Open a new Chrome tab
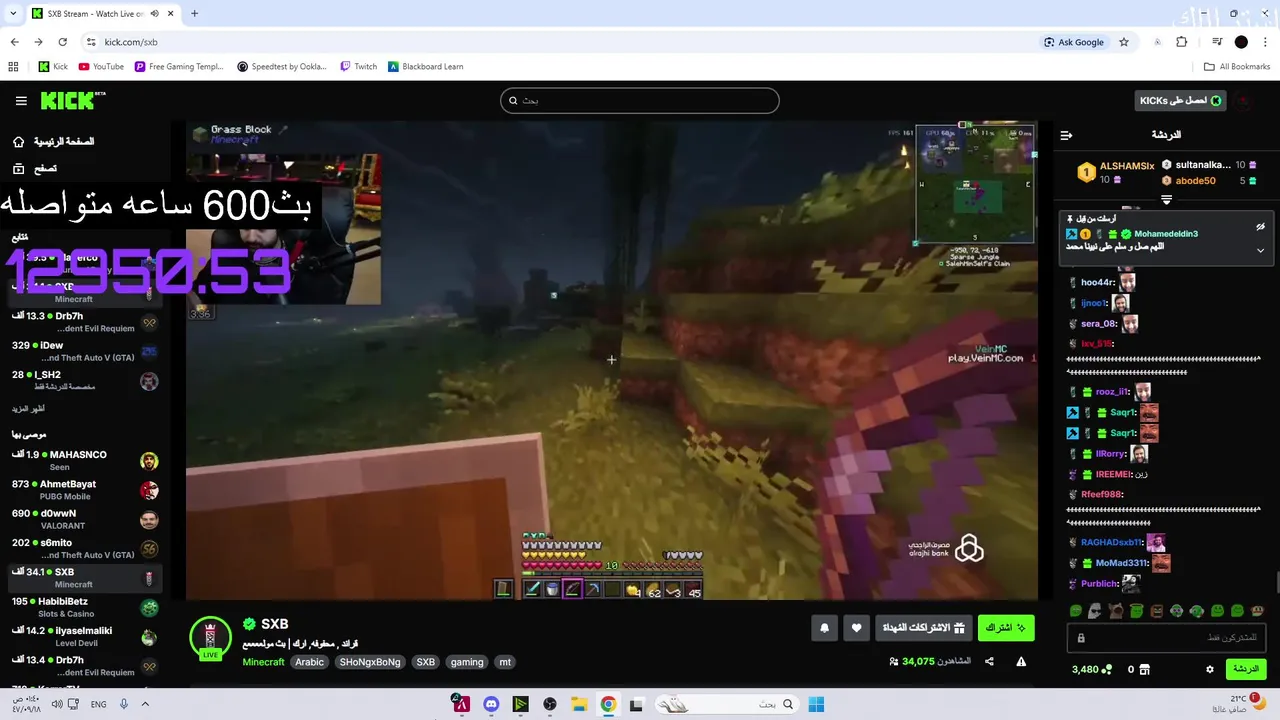The image size is (1280, 720). tap(194, 14)
